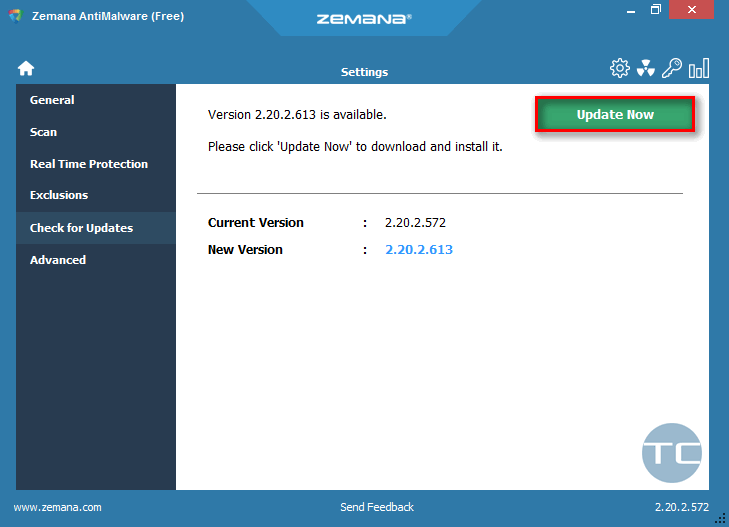Click the Update Now button
This screenshot has height=527, width=729.
615,114
